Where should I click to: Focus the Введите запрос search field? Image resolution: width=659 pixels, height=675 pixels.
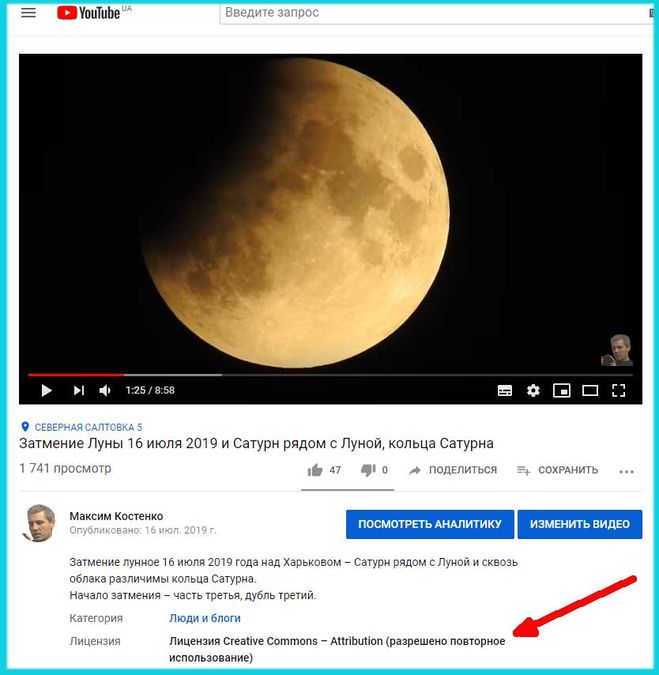[x=437, y=12]
